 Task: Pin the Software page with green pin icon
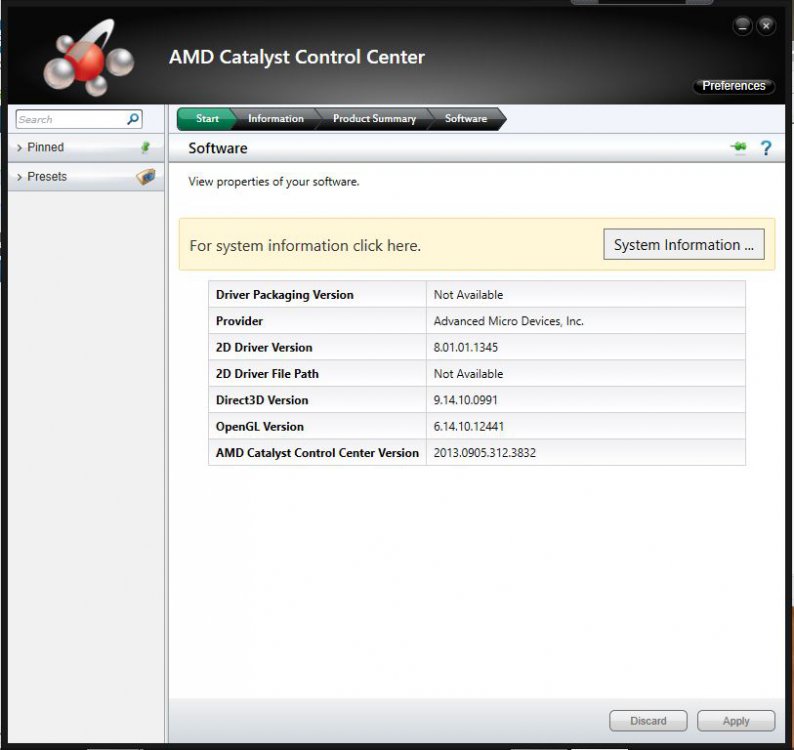738,148
